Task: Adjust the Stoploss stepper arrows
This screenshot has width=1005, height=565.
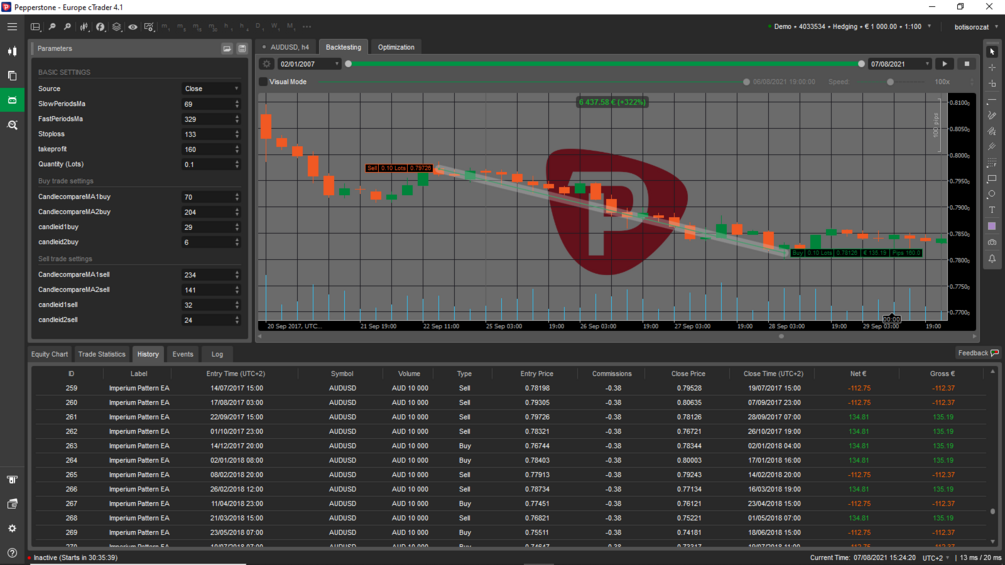Action: tap(237, 134)
